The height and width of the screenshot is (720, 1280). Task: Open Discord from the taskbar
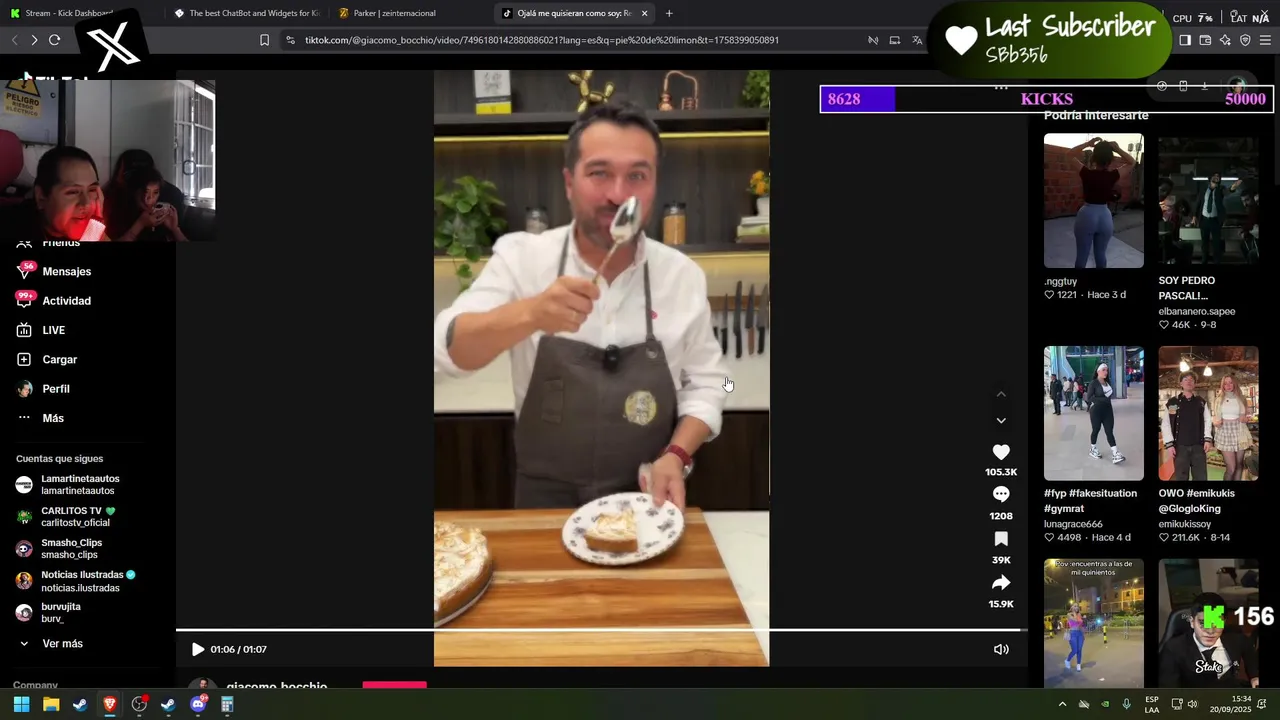pos(198,704)
